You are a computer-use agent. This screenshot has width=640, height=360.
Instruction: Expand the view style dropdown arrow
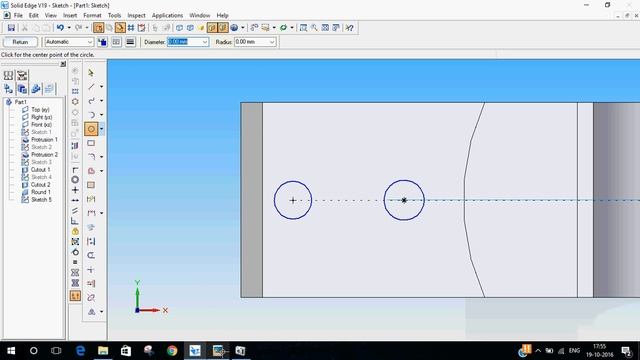click(243, 28)
